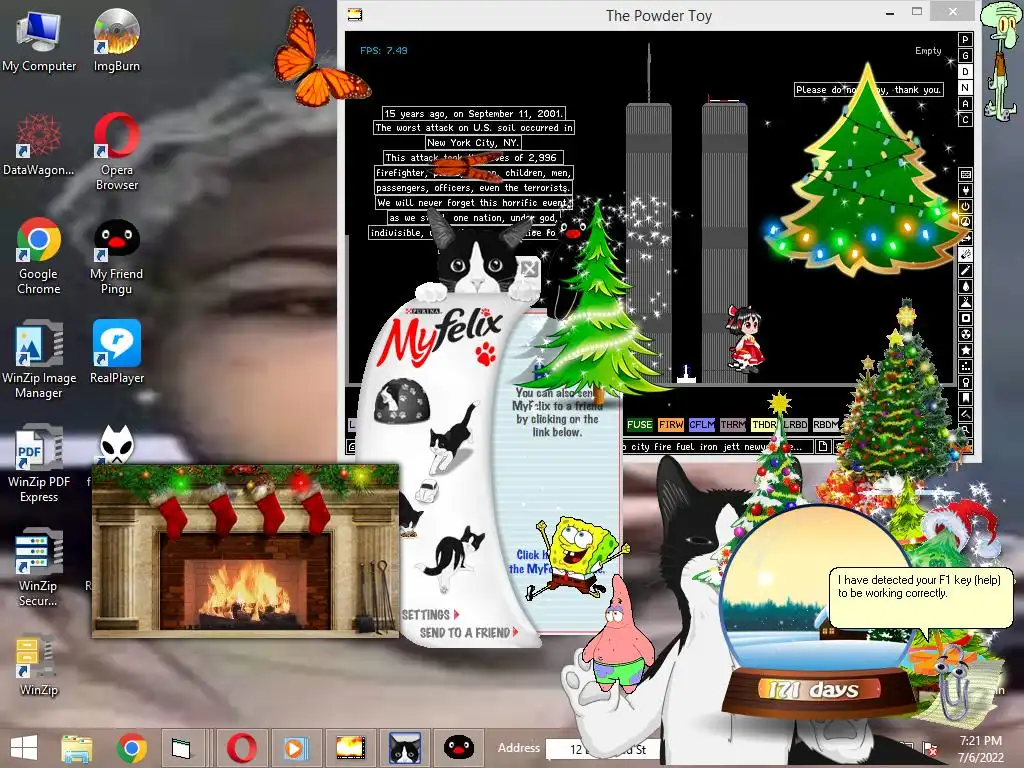Open WinZip PDF Express shortcut
This screenshot has height=768, width=1024.
39,464
